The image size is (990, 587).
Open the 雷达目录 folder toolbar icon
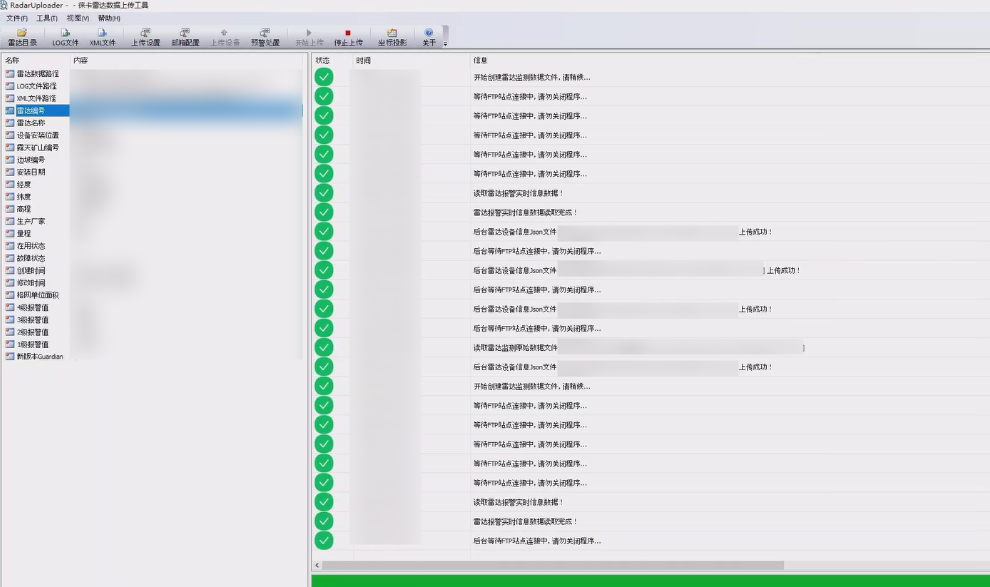tap(22, 38)
